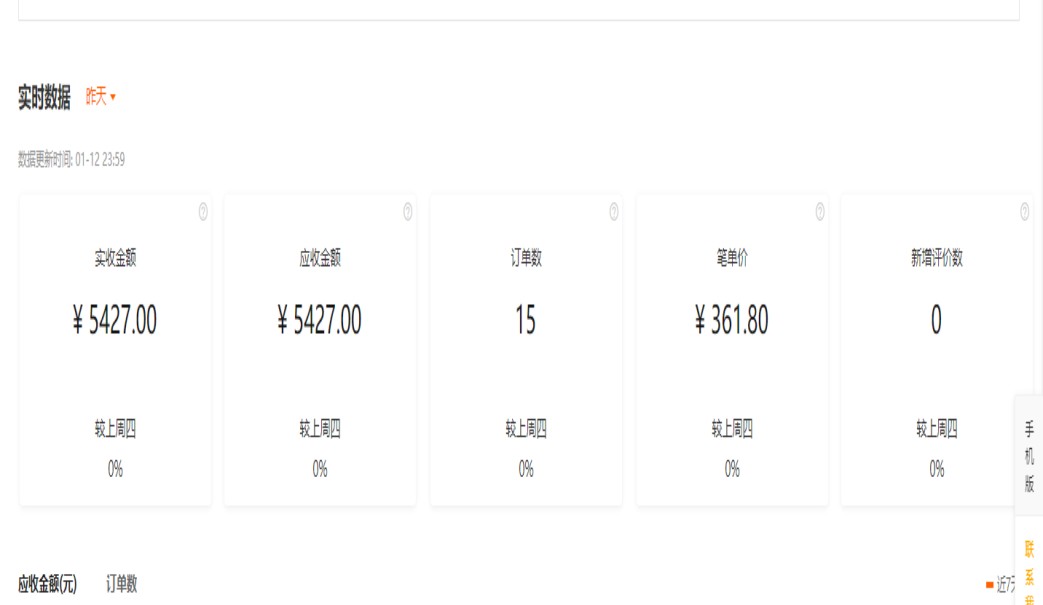Click 较上周四 label in 实收金额 card
1043x605 pixels.
click(x=115, y=430)
